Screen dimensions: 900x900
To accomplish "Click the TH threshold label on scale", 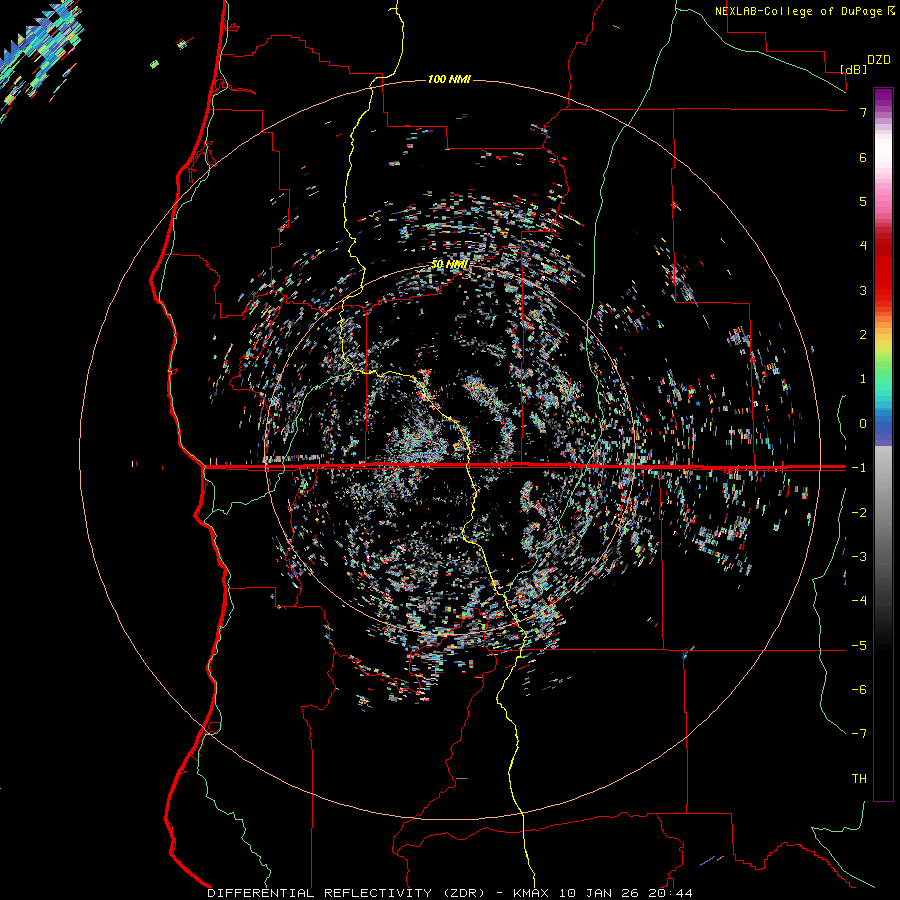I will (859, 779).
